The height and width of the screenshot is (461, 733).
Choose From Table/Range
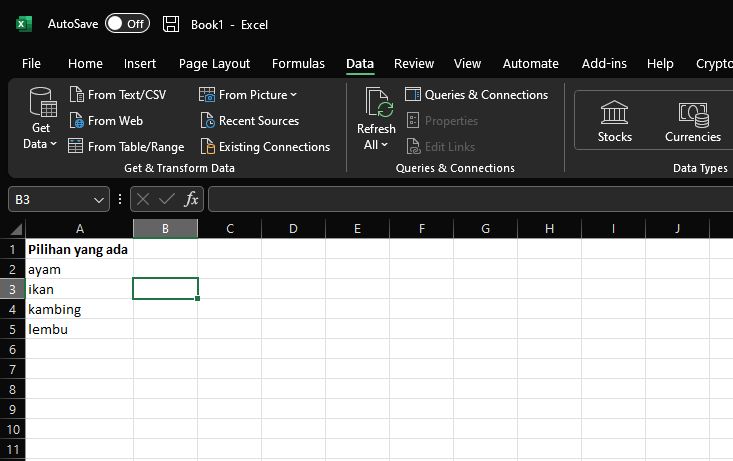click(126, 147)
